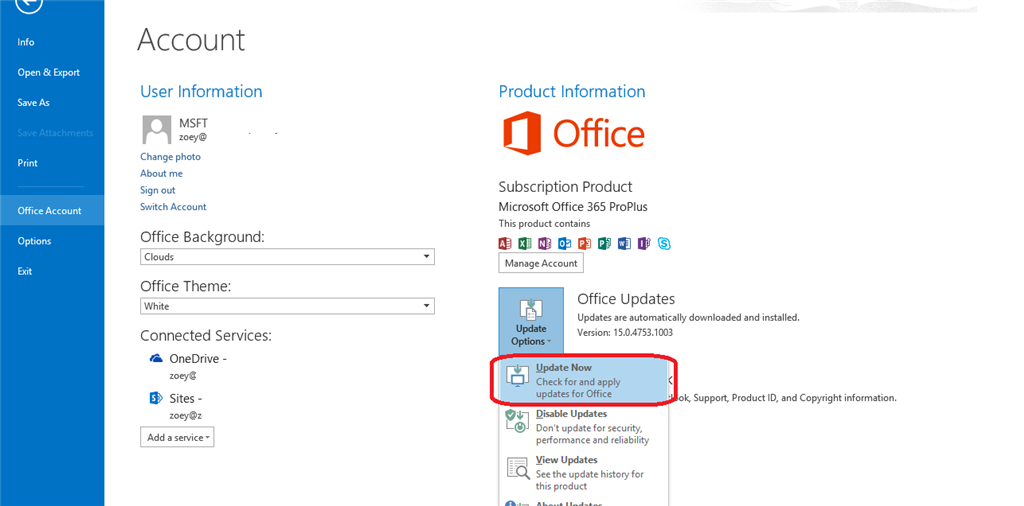This screenshot has height=506, width=1024.
Task: Click the MSFT user name
Action: [193, 123]
